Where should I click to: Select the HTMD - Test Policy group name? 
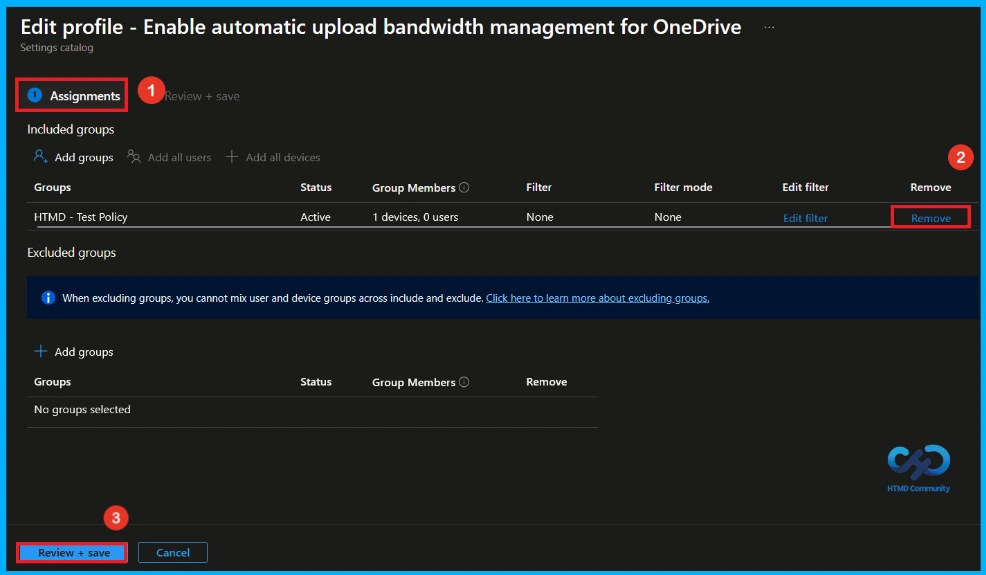point(80,217)
